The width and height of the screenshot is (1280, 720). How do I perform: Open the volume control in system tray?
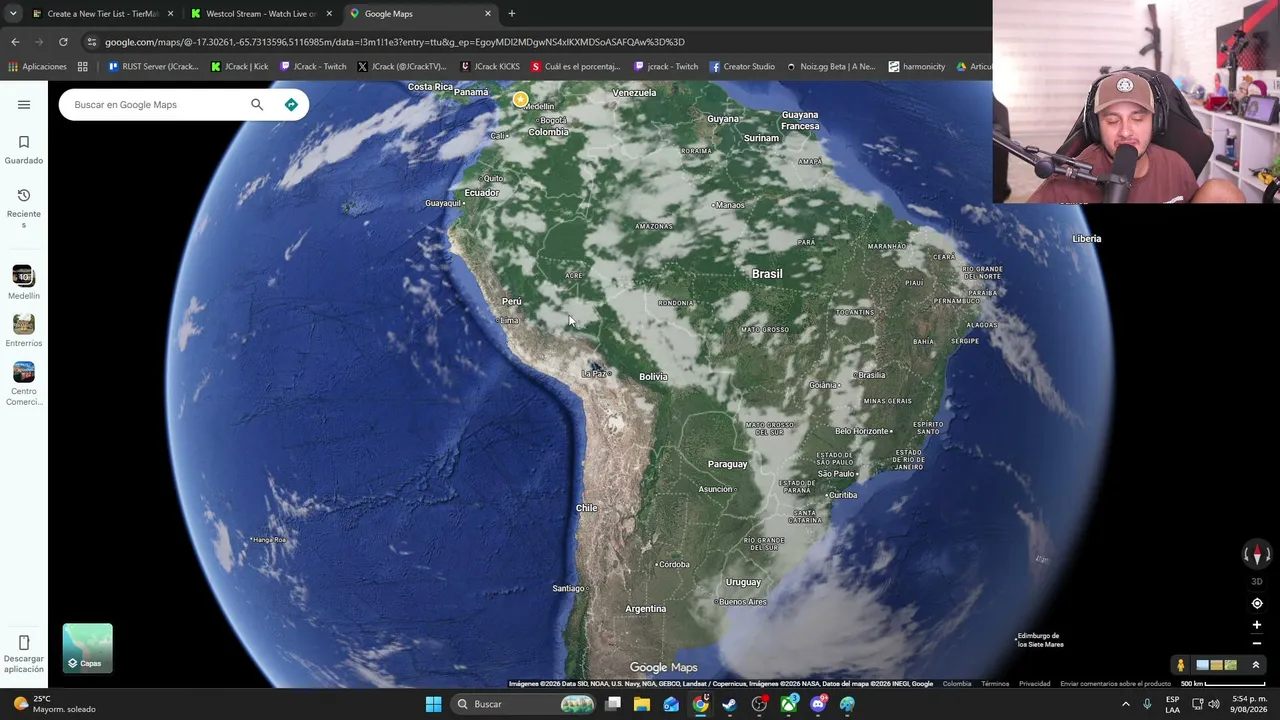(1214, 704)
